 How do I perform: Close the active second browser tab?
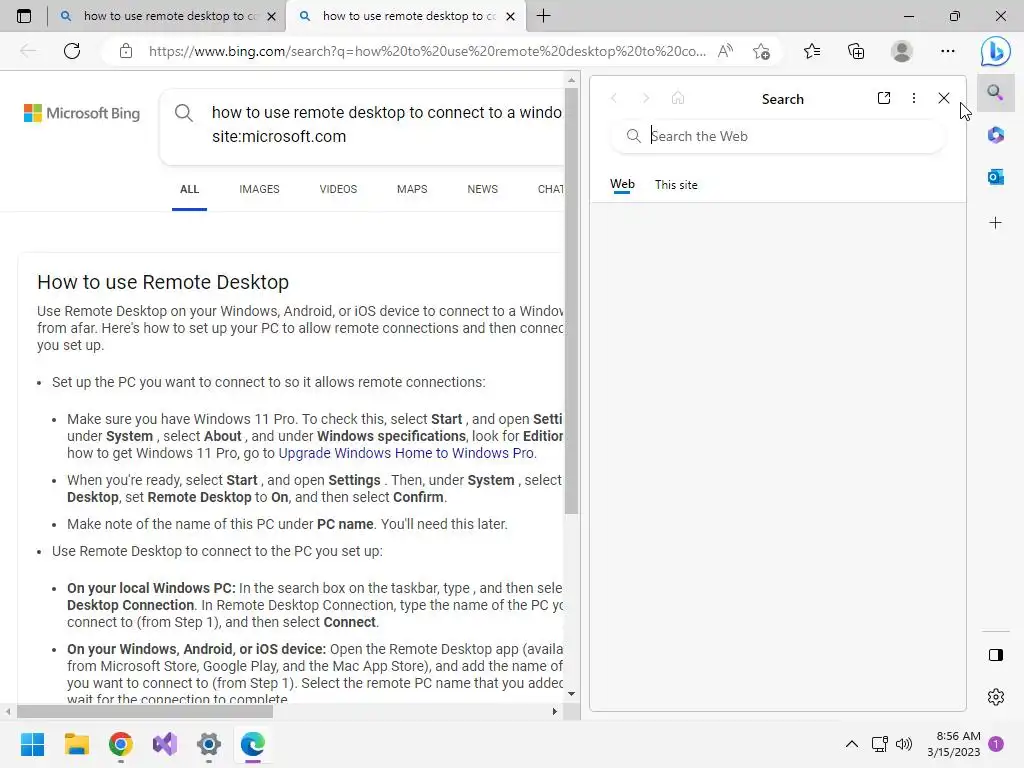point(511,16)
